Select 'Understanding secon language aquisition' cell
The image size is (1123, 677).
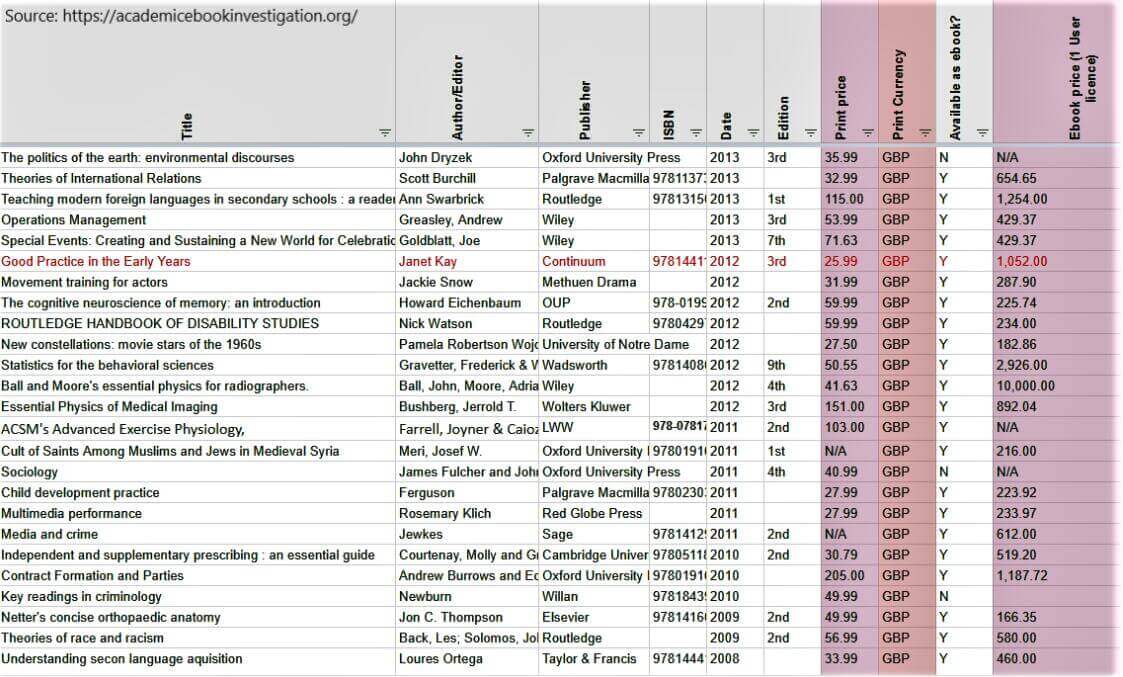pyautogui.click(x=198, y=659)
